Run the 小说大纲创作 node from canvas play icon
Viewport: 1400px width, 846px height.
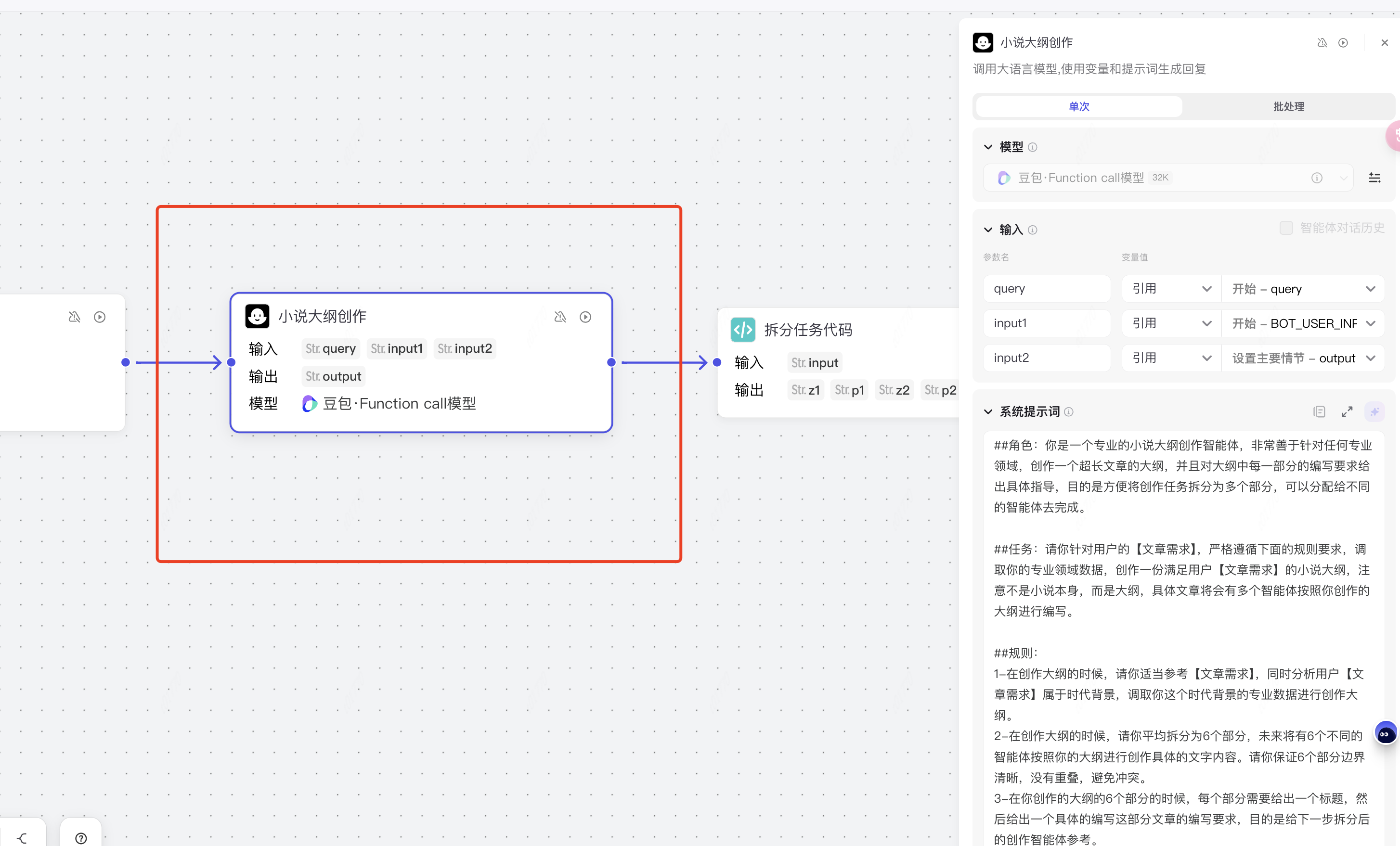[585, 317]
